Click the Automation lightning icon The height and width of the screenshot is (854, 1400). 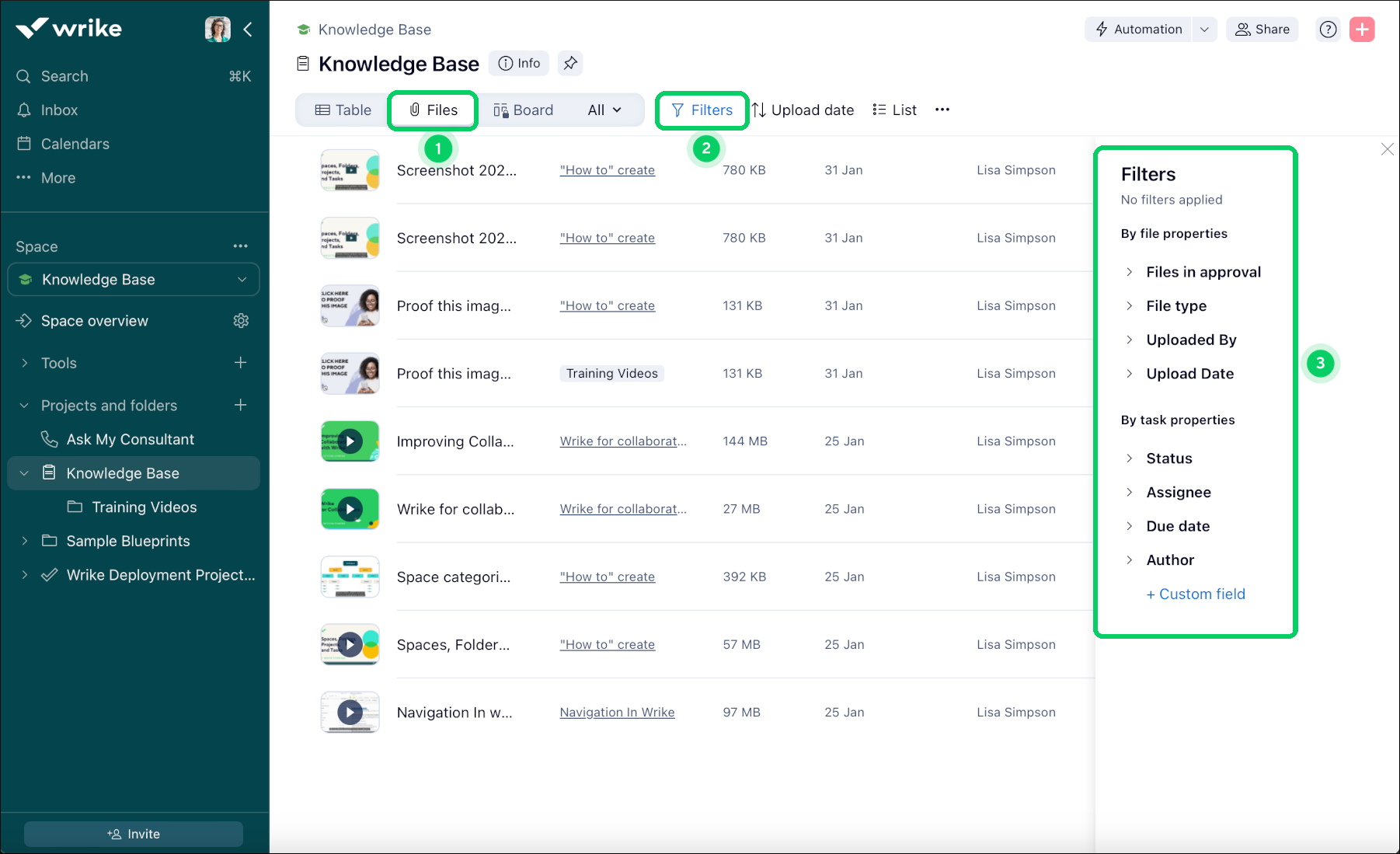(x=1102, y=29)
